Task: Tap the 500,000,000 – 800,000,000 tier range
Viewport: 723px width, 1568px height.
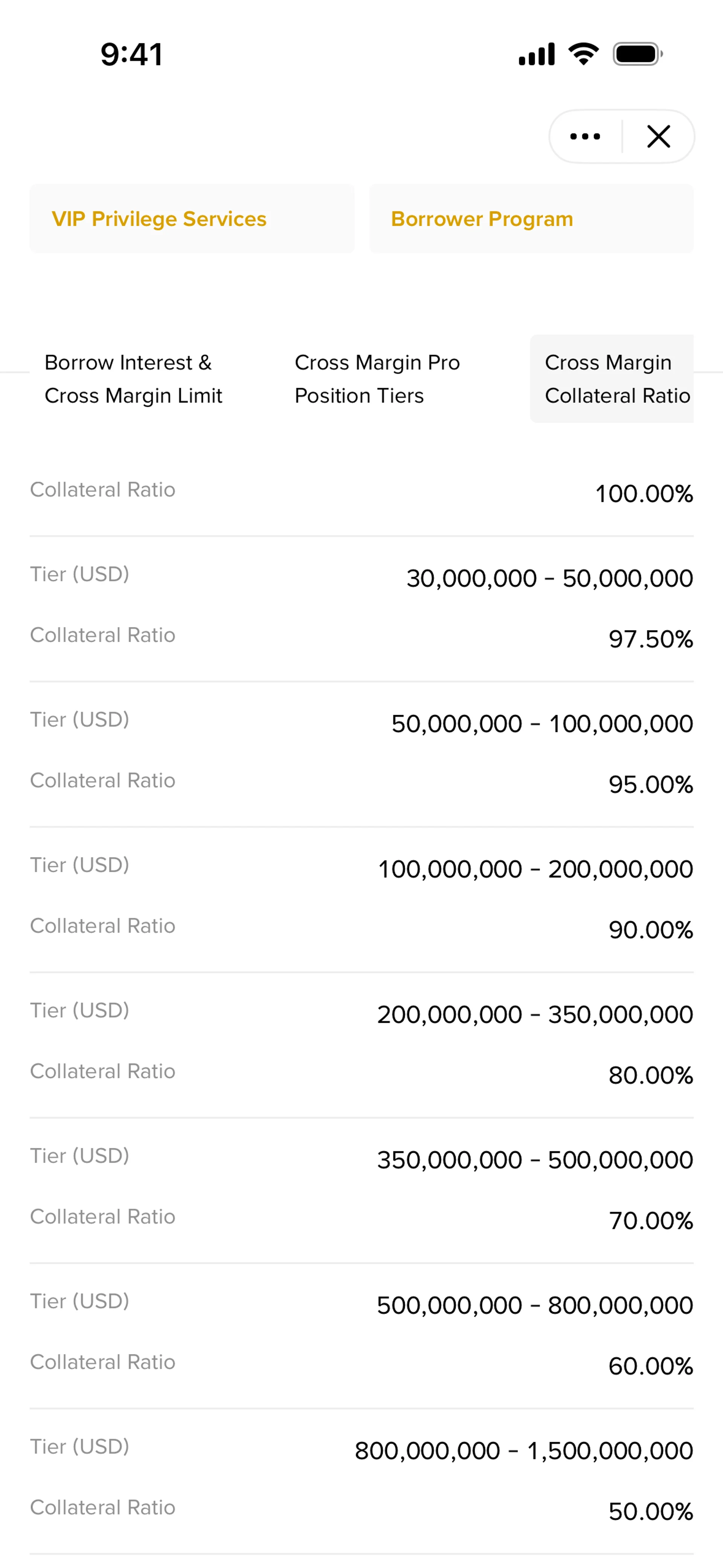Action: [535, 1306]
